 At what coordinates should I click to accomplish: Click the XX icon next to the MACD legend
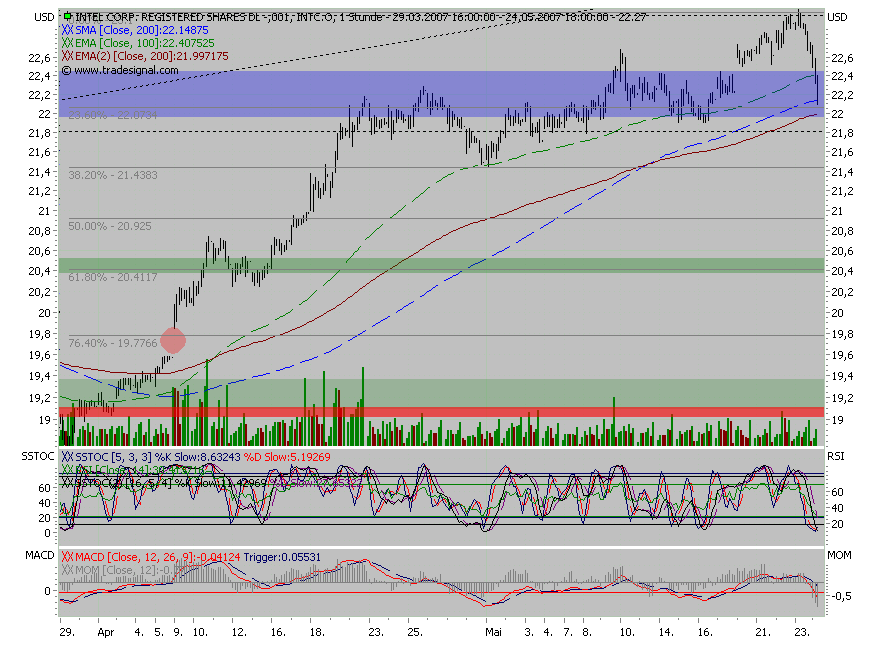(x=66, y=556)
